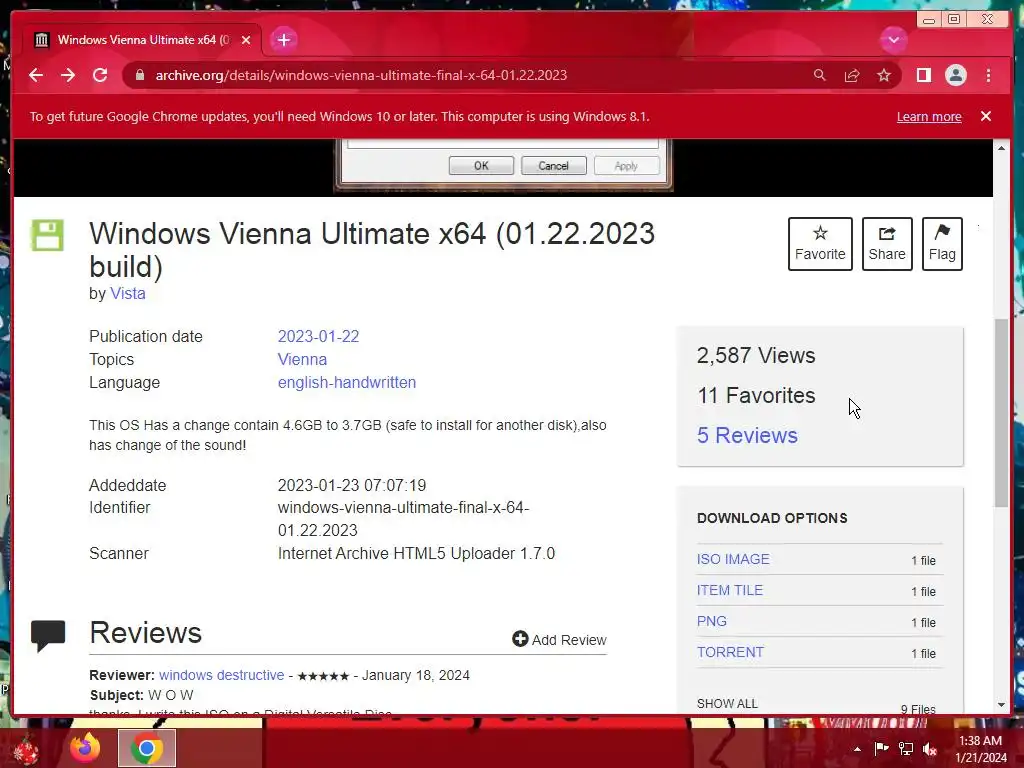
Task: Open network status tray icon
Action: pyautogui.click(x=906, y=748)
